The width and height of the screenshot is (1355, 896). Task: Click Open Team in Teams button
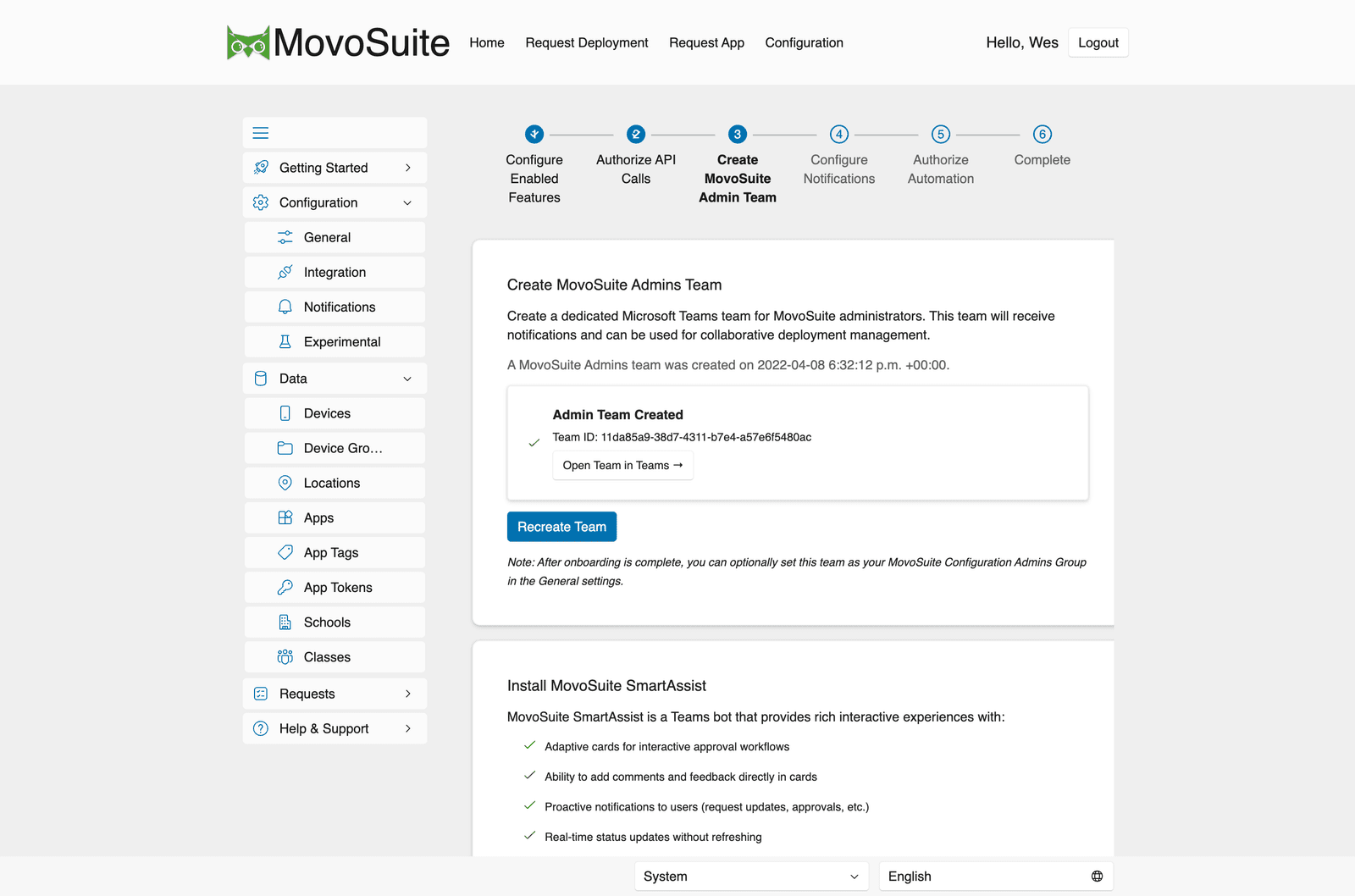point(622,466)
